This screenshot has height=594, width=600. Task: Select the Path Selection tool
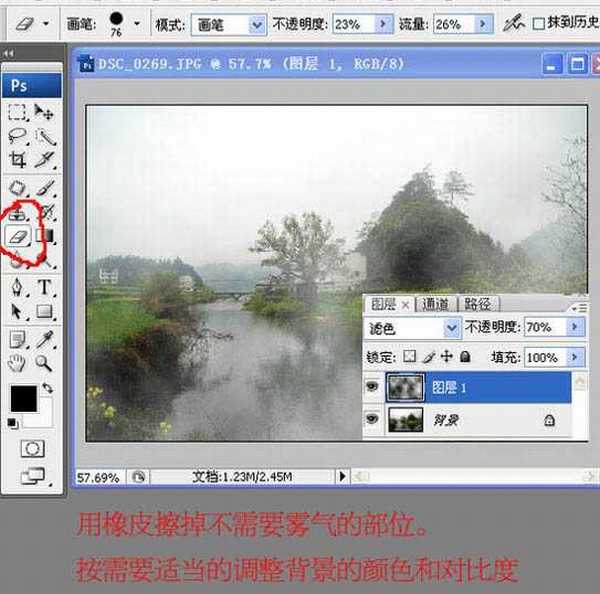click(x=17, y=312)
